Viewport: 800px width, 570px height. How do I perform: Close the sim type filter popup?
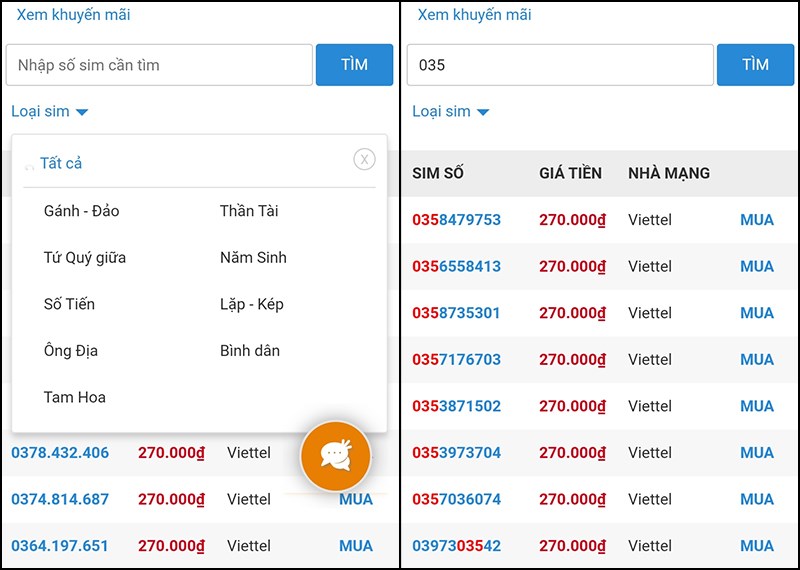click(x=364, y=159)
